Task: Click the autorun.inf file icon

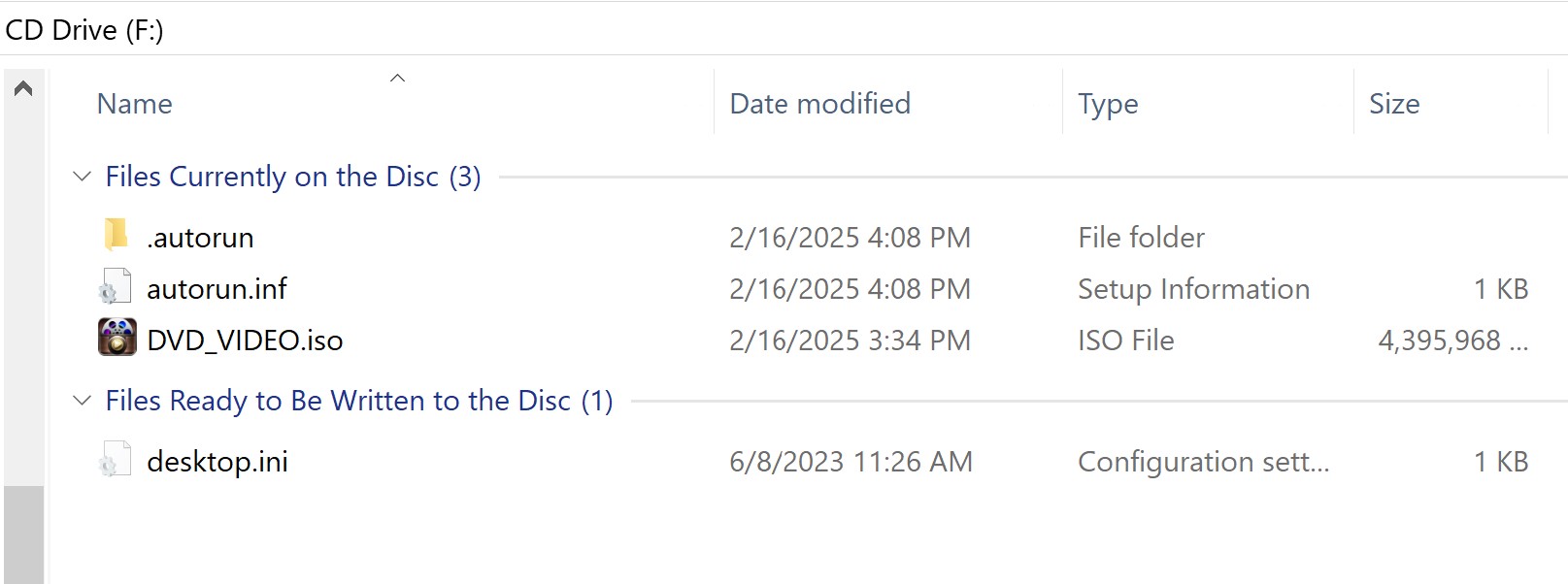Action: pyautogui.click(x=115, y=288)
